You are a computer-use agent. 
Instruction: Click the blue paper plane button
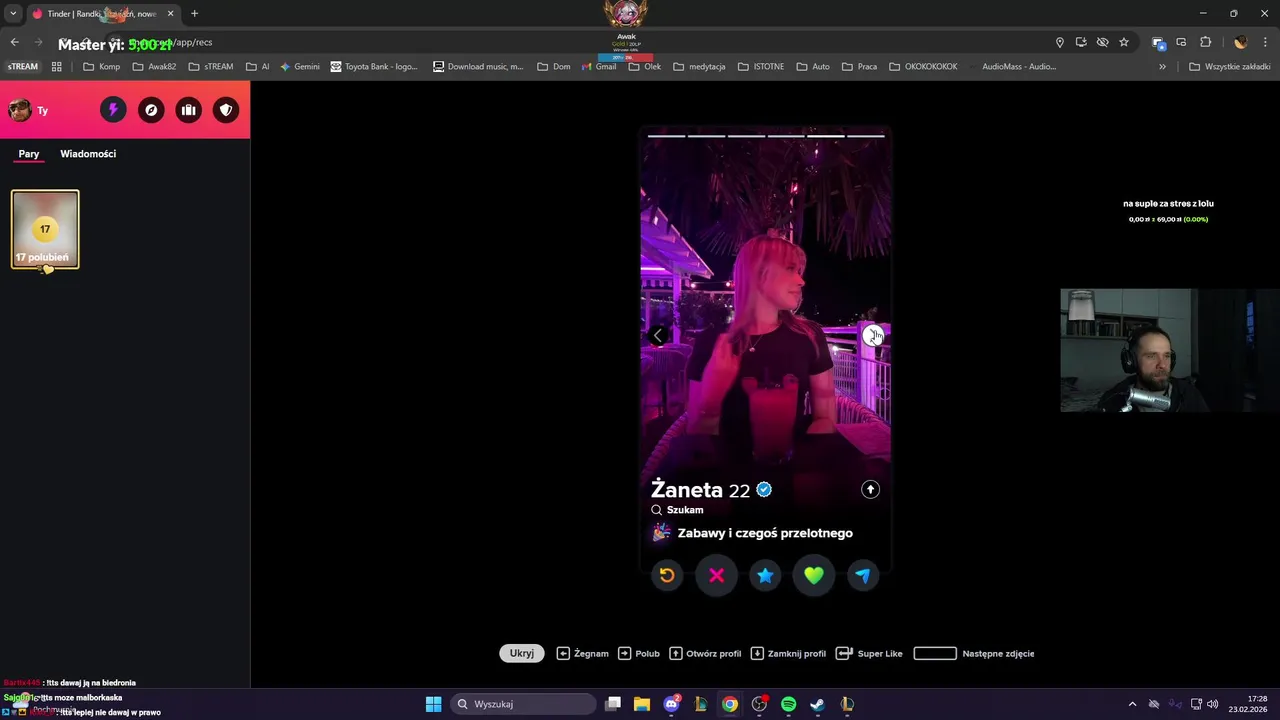pos(863,575)
